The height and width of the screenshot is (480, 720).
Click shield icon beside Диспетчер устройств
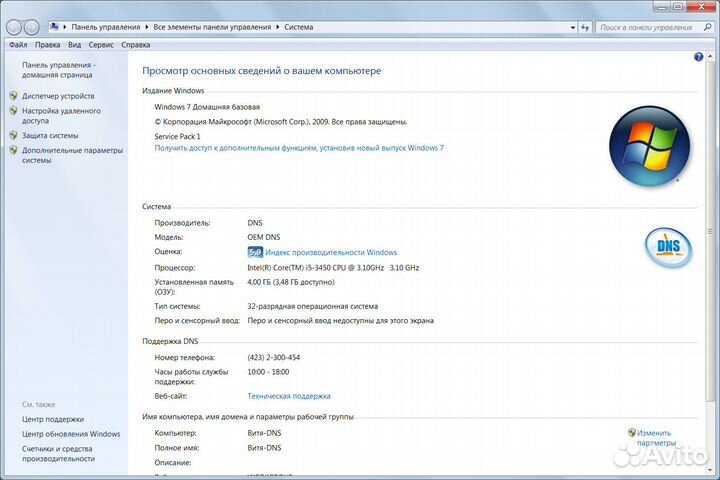pyautogui.click(x=14, y=96)
